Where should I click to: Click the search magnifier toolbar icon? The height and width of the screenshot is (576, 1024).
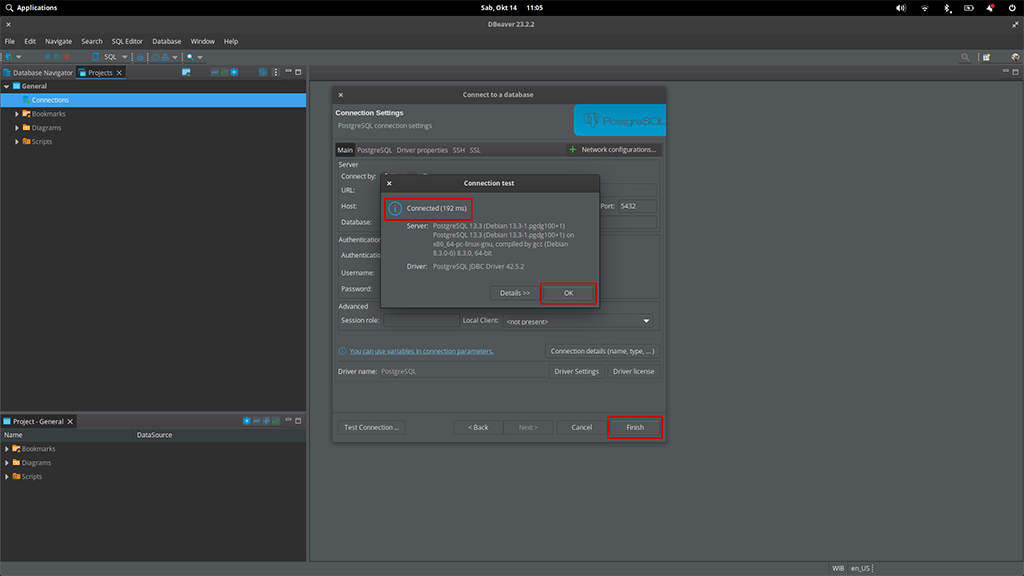pyautogui.click(x=191, y=57)
